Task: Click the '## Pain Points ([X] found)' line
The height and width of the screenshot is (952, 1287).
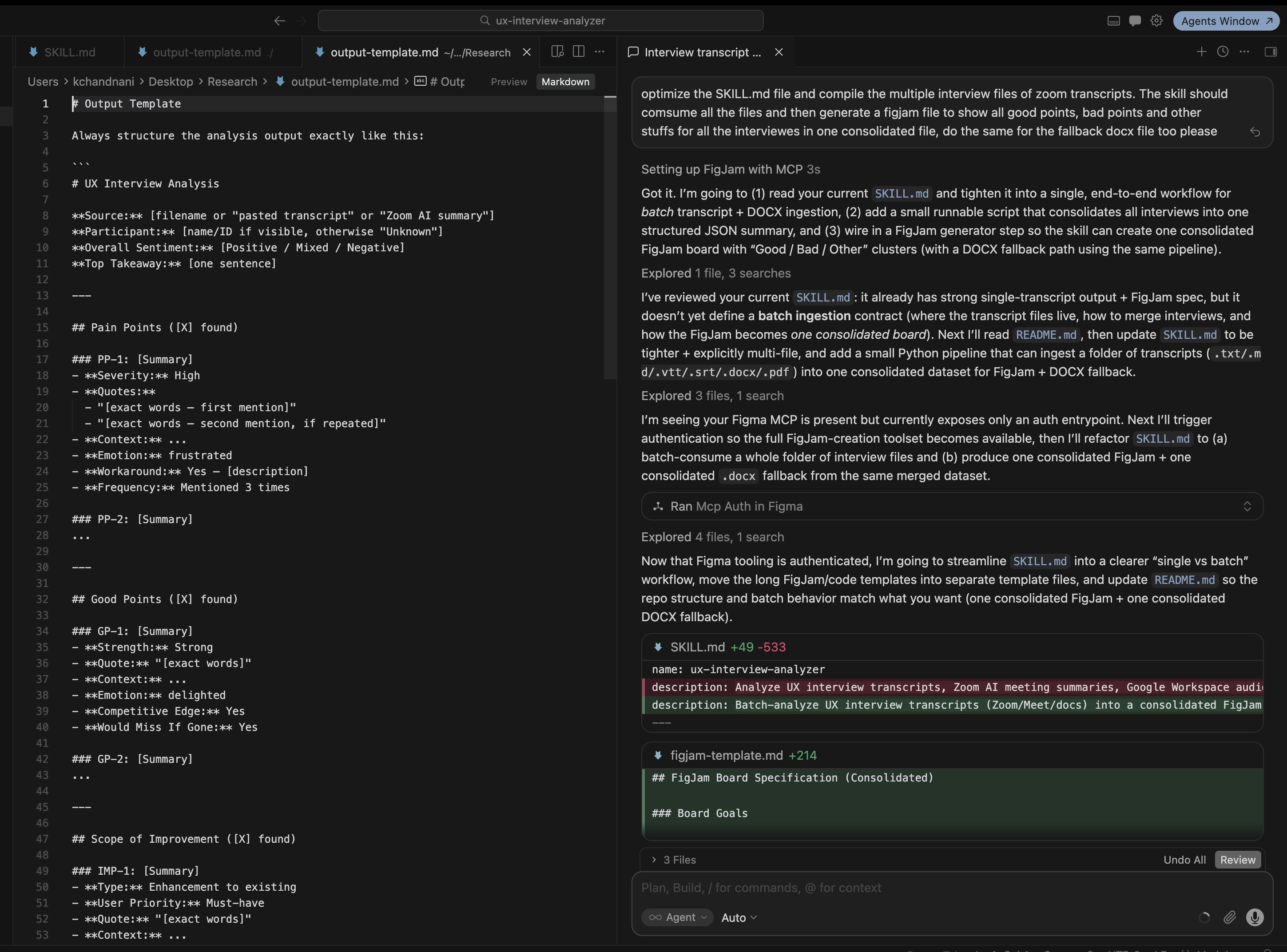Action: click(155, 327)
